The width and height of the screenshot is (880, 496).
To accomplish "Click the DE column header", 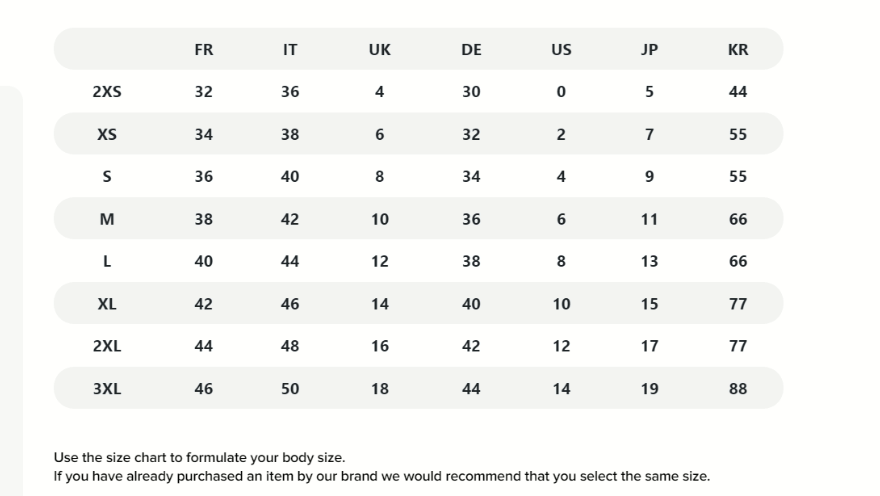I will tap(471, 49).
